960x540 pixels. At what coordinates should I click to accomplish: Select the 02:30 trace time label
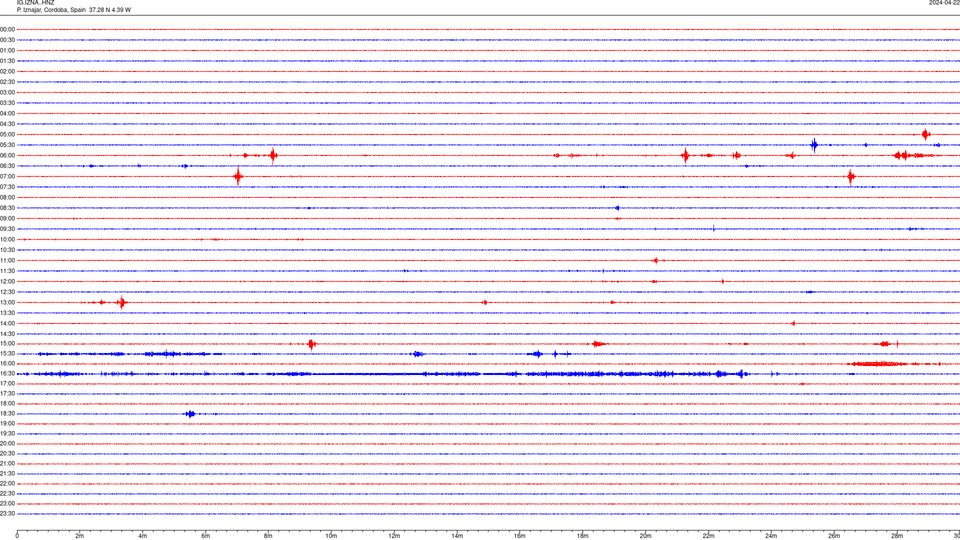point(7,81)
